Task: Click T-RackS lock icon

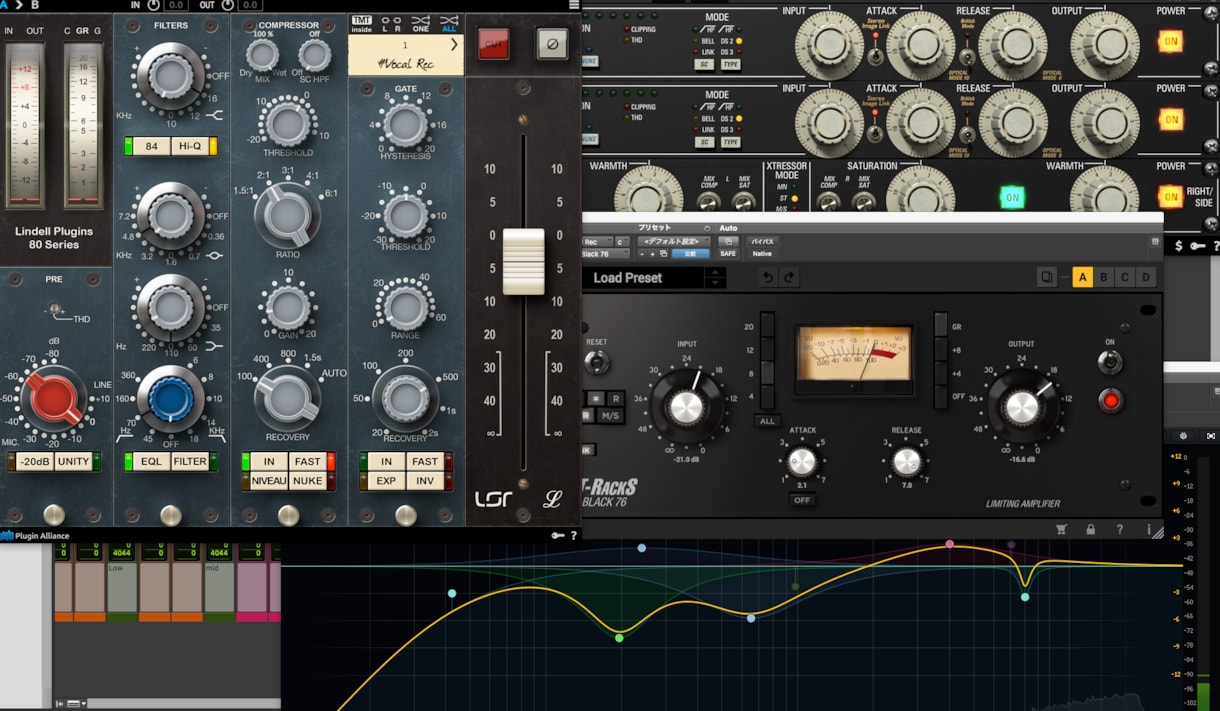Action: [x=1091, y=530]
